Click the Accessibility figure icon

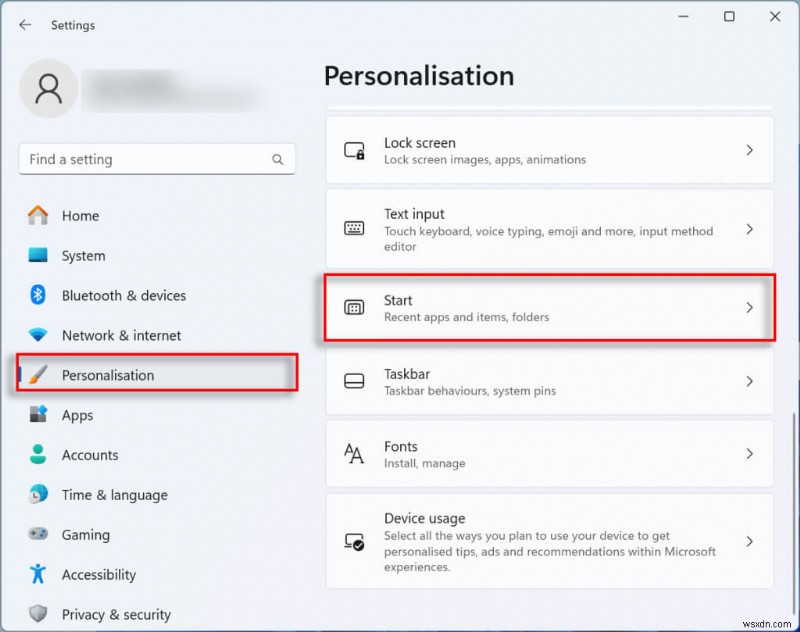click(38, 574)
